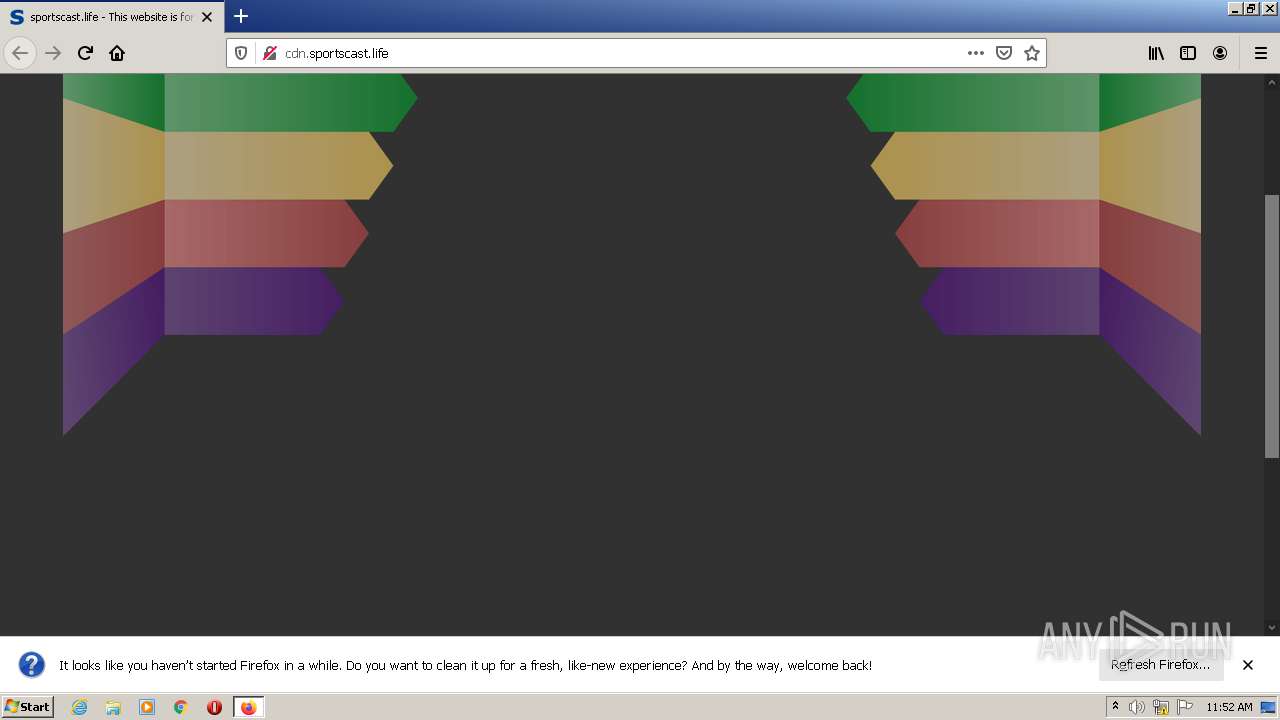Click the right yellow arrow banner
Image resolution: width=1280 pixels, height=720 pixels.
coord(985,166)
